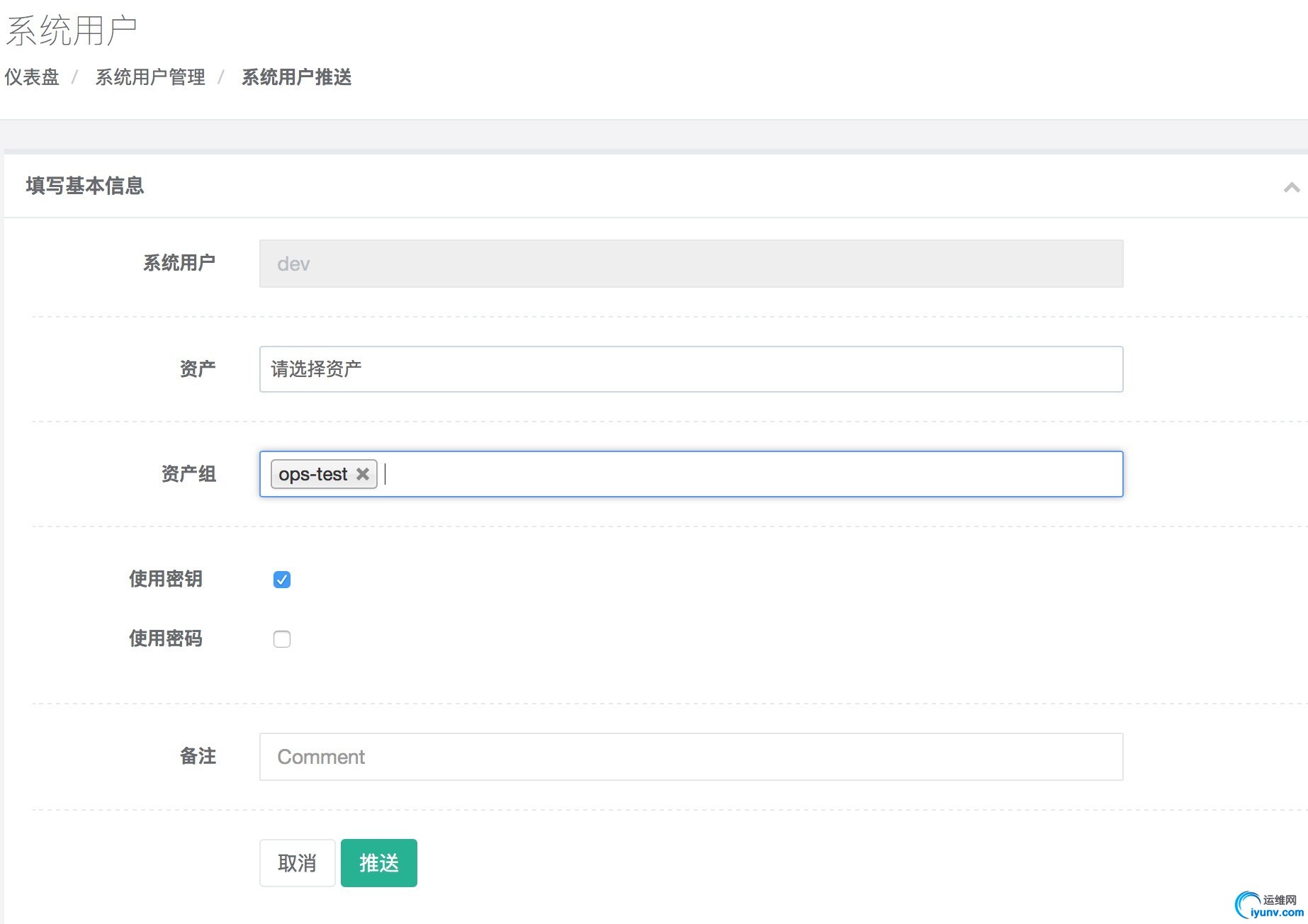Click the 系统用户推送 breadcrumb item
1308x924 pixels.
(x=296, y=77)
